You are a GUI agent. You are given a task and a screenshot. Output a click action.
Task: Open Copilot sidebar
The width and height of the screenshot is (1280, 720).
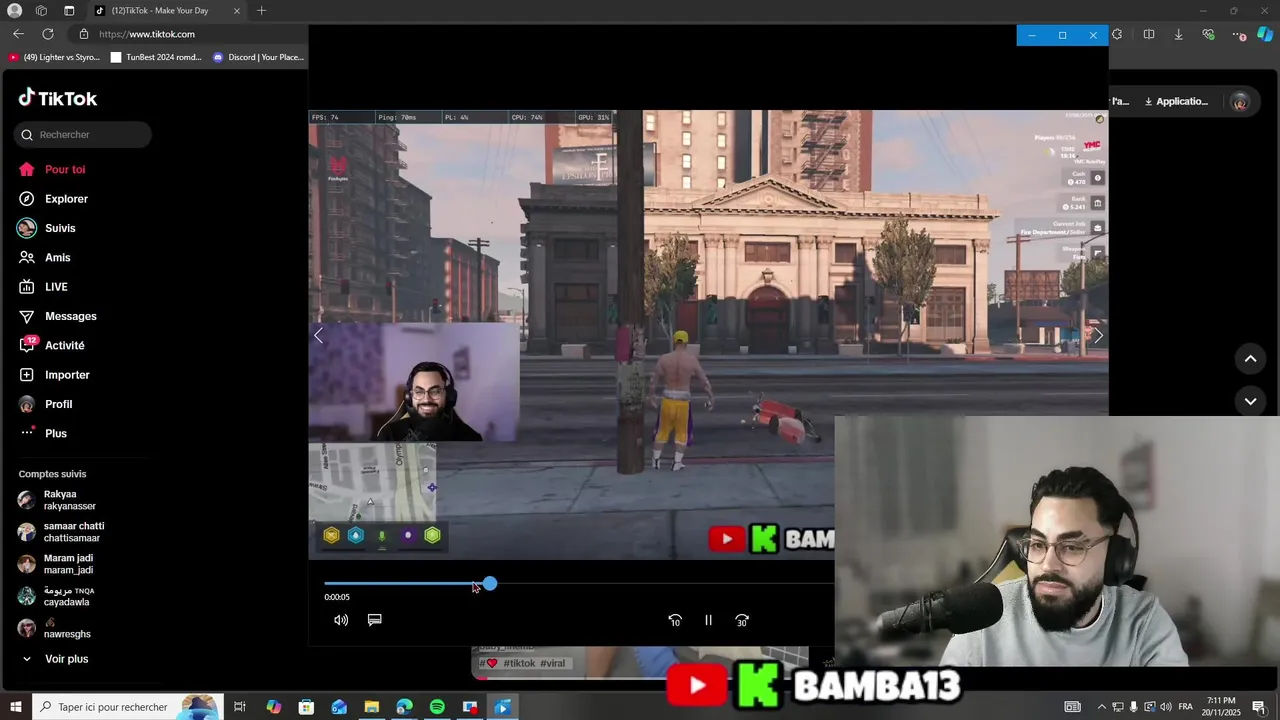coord(1265,34)
